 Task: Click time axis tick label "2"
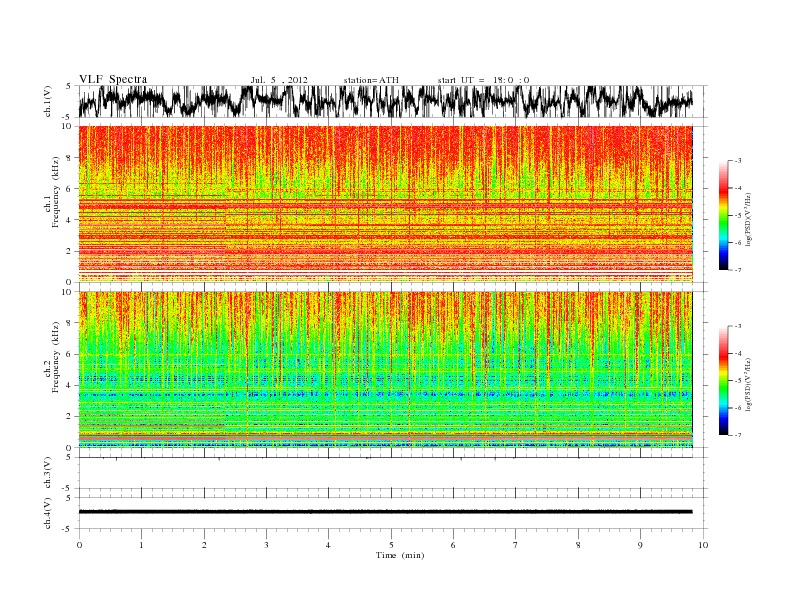(204, 545)
